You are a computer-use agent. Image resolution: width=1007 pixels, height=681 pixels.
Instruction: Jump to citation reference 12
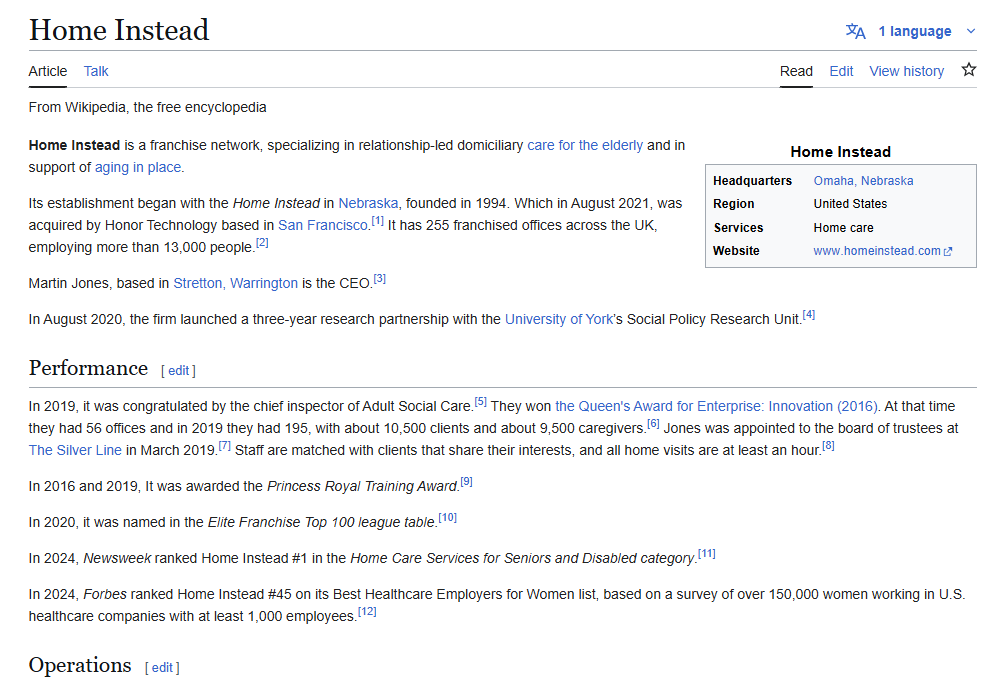pyautogui.click(x=367, y=612)
